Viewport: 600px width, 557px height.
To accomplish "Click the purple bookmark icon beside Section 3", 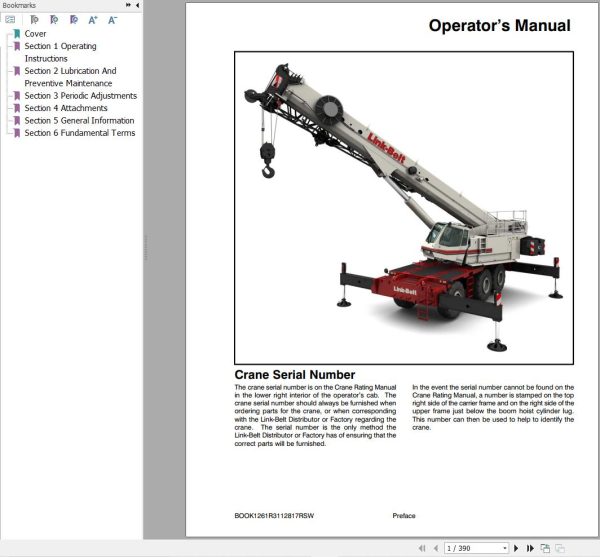I will click(17, 96).
